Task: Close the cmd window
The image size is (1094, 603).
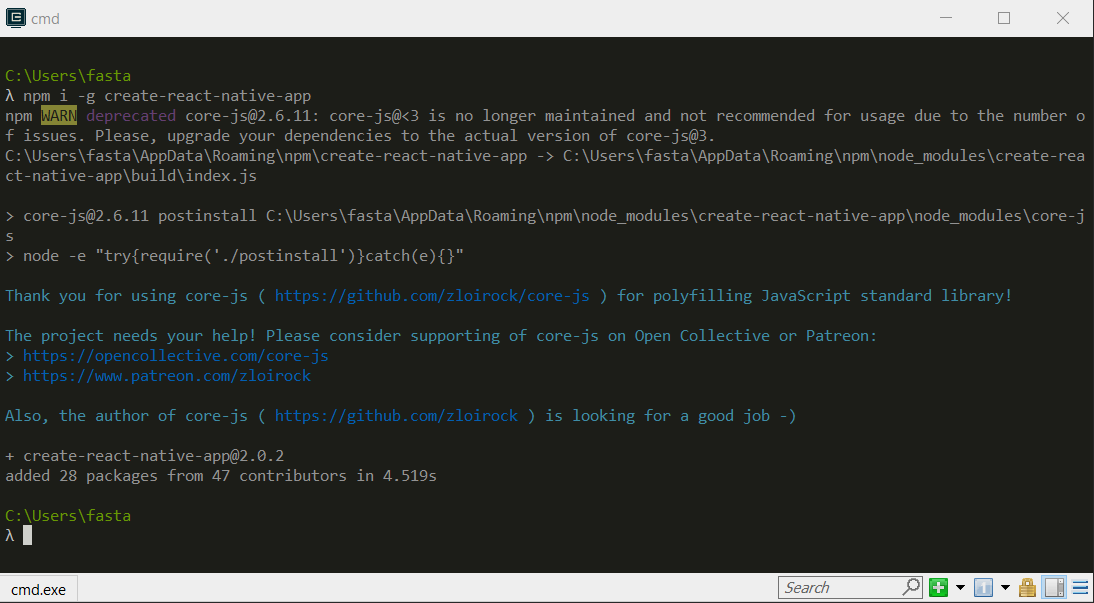Action: coord(1063,18)
